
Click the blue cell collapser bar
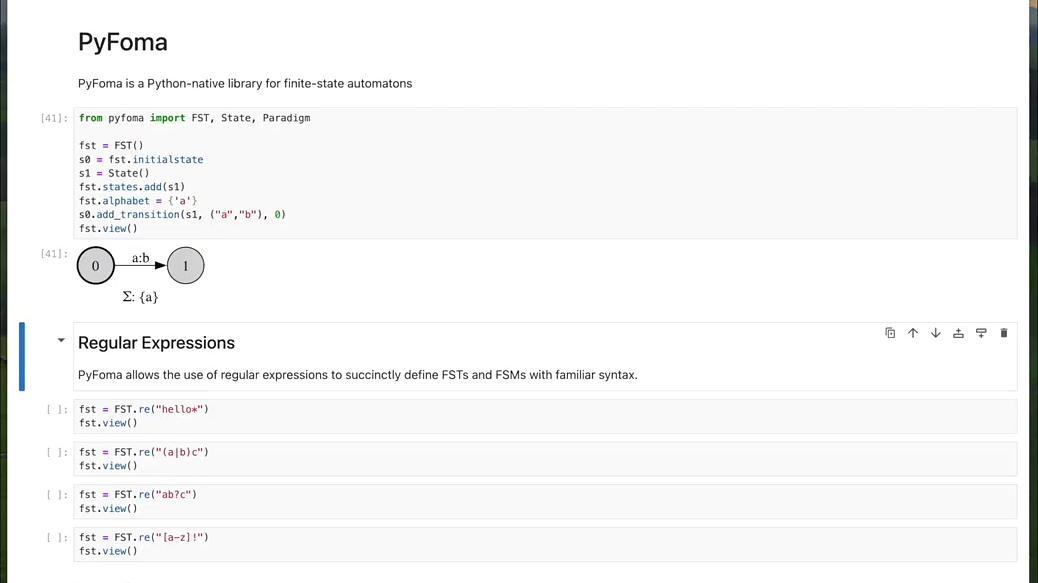click(x=22, y=356)
